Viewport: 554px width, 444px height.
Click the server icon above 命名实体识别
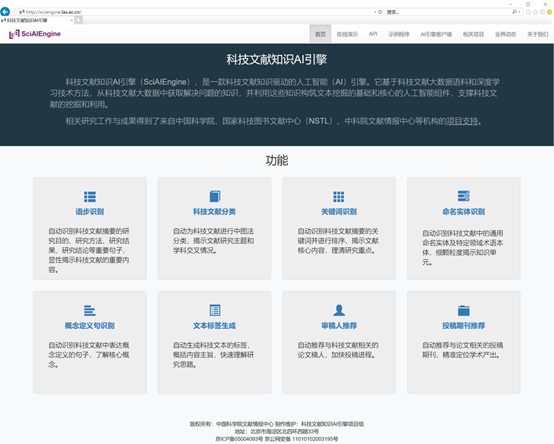point(464,196)
